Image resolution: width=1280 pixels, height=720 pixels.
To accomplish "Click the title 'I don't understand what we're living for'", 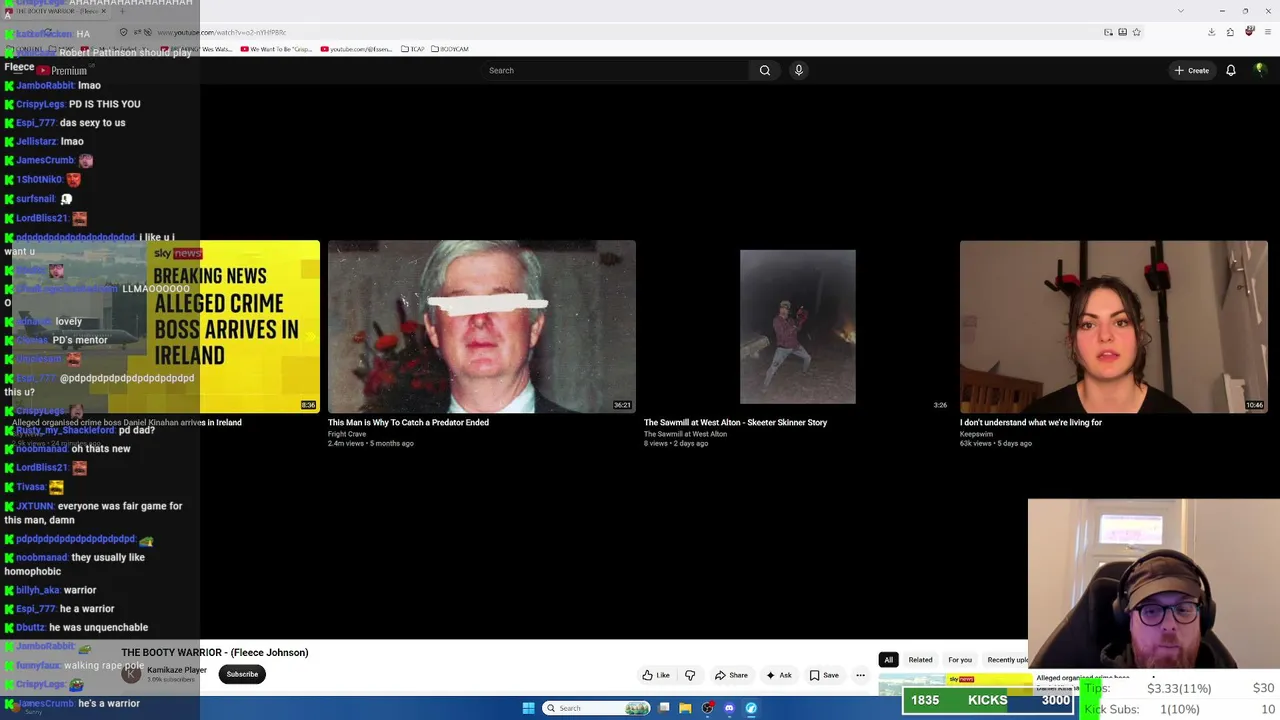I will tap(1031, 422).
